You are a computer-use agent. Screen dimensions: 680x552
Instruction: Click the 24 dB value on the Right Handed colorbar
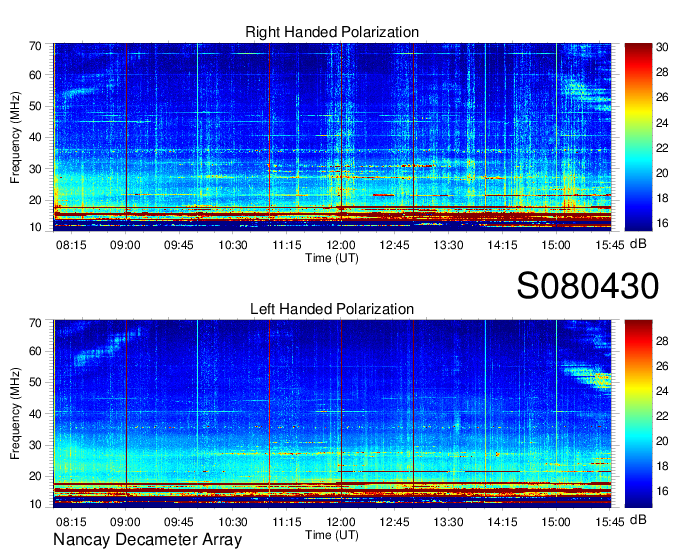click(x=662, y=123)
